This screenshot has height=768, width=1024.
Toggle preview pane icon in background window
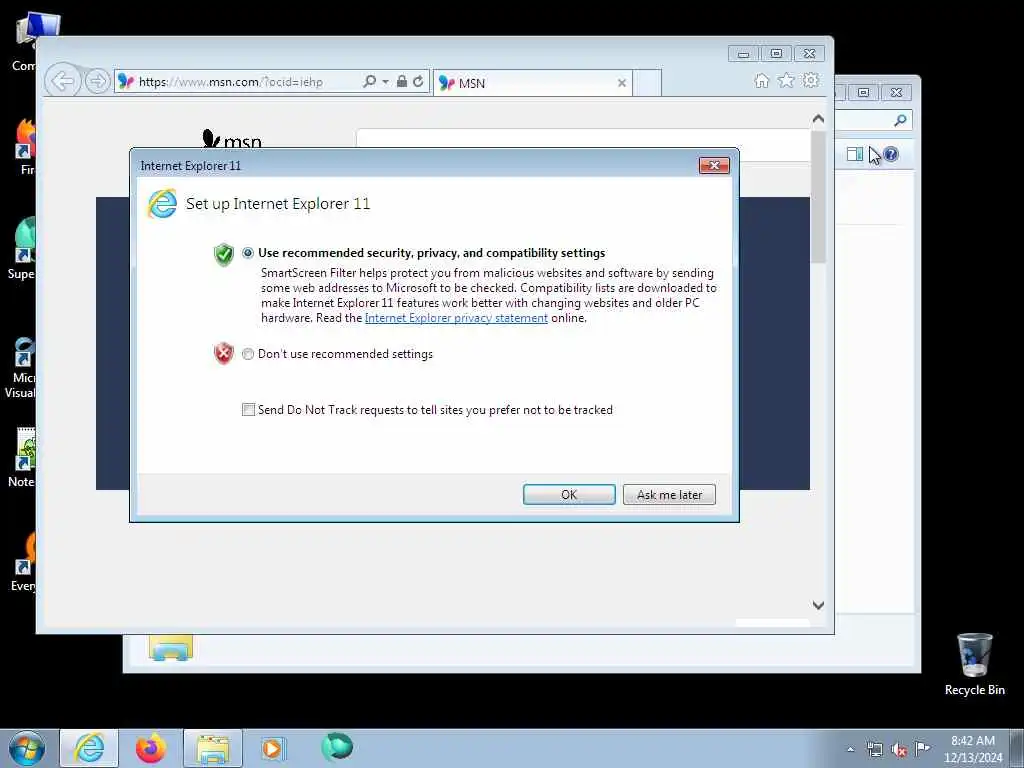854,154
